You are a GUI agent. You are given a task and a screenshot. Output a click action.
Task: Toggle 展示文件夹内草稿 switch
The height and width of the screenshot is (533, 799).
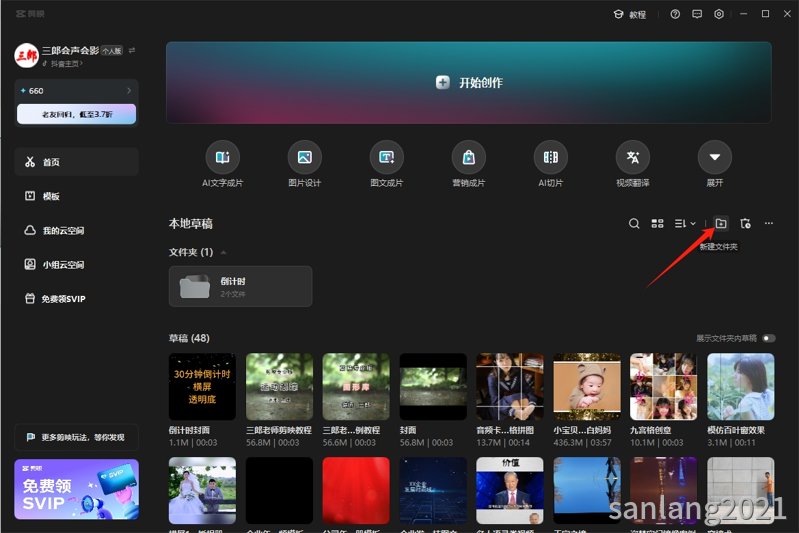[x=768, y=338]
